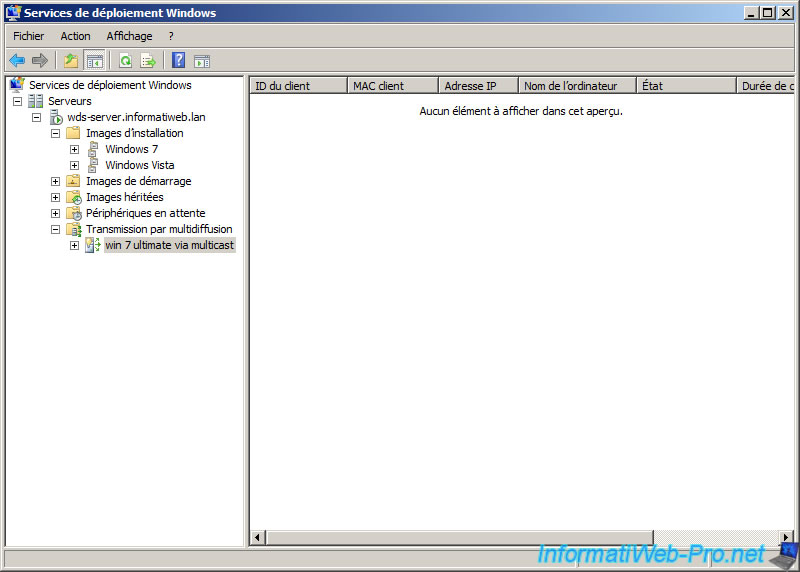Expand the Windows Vista image group

click(74, 165)
